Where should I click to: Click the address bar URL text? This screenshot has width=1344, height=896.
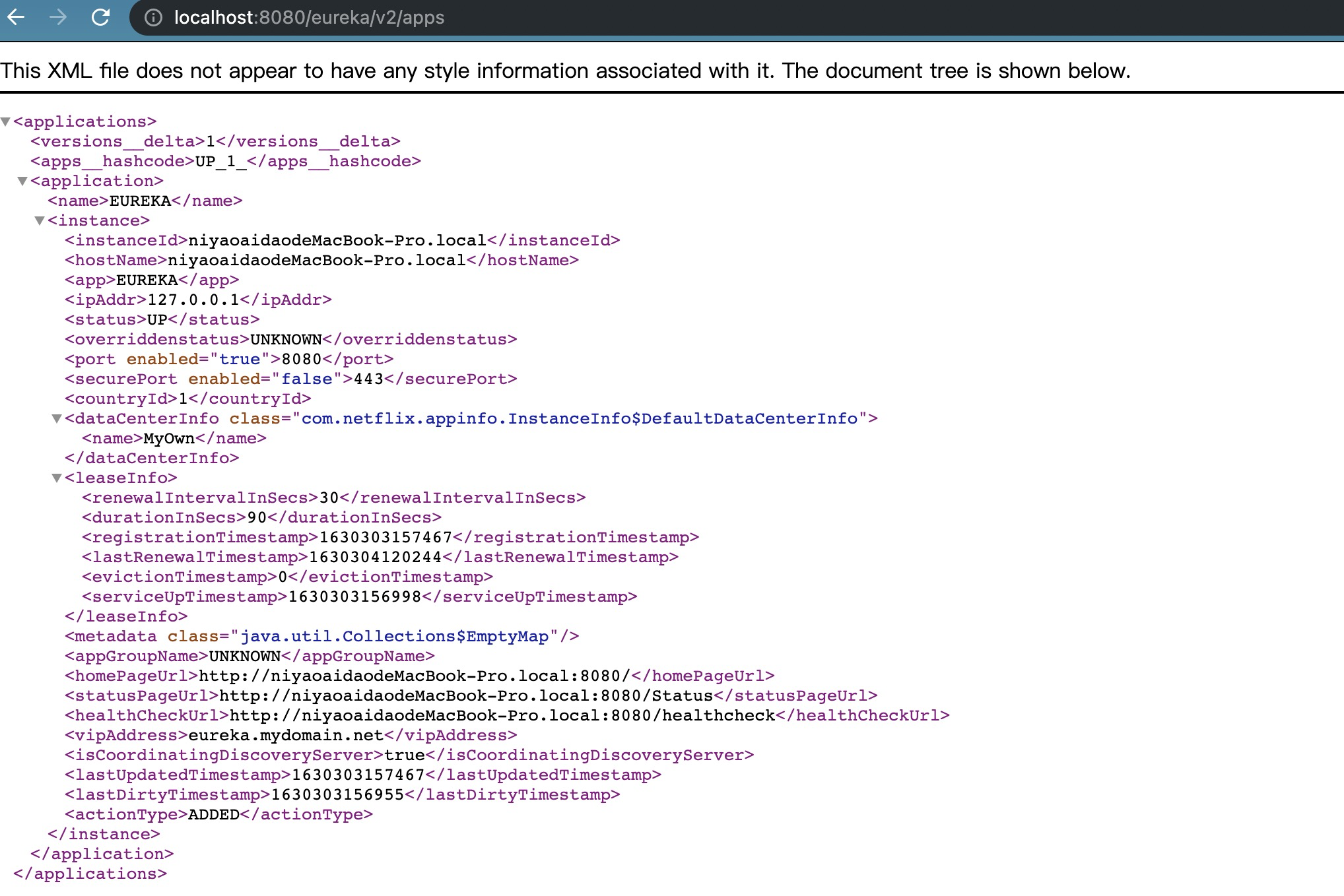[309, 18]
